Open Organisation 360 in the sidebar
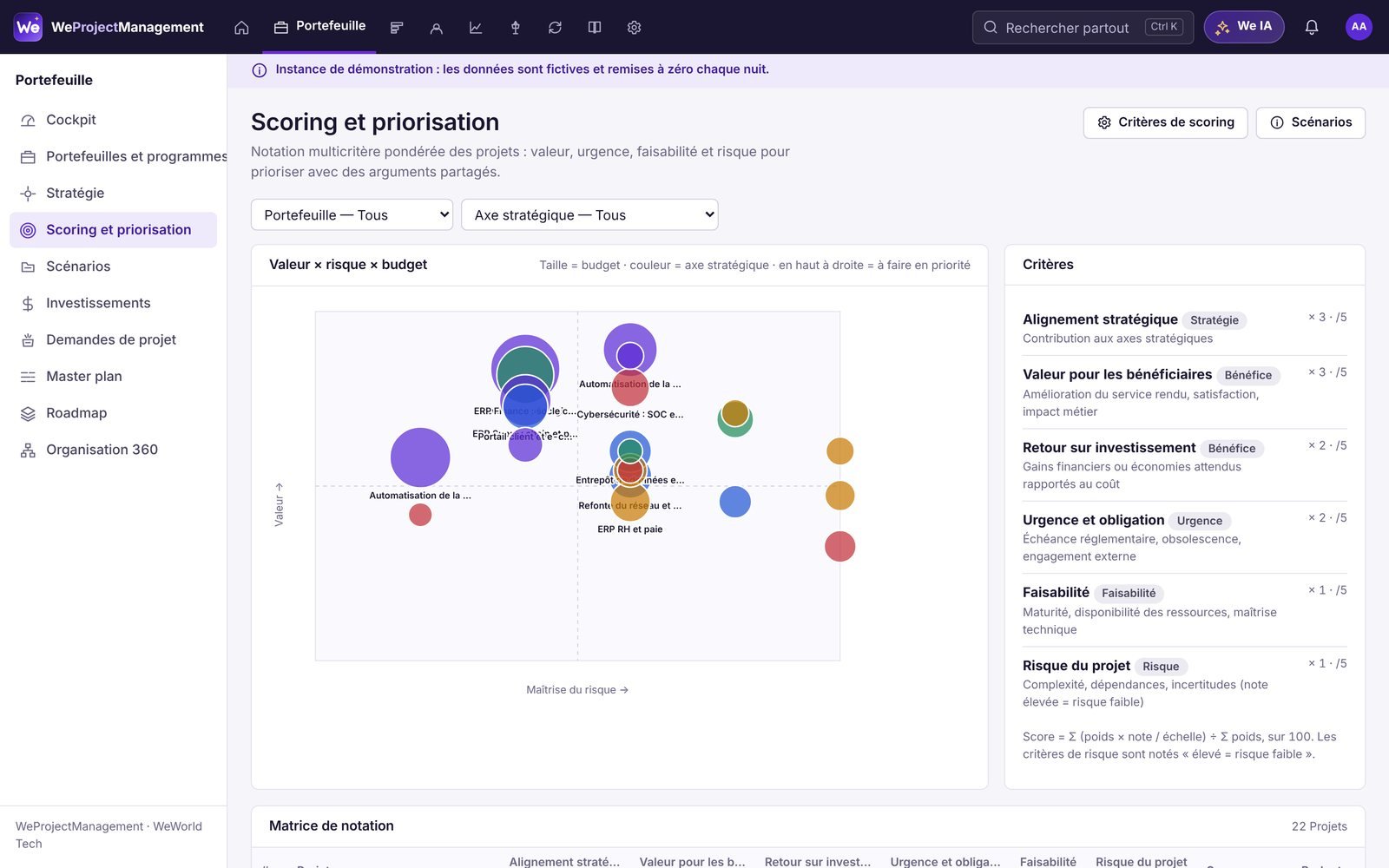 click(113, 450)
